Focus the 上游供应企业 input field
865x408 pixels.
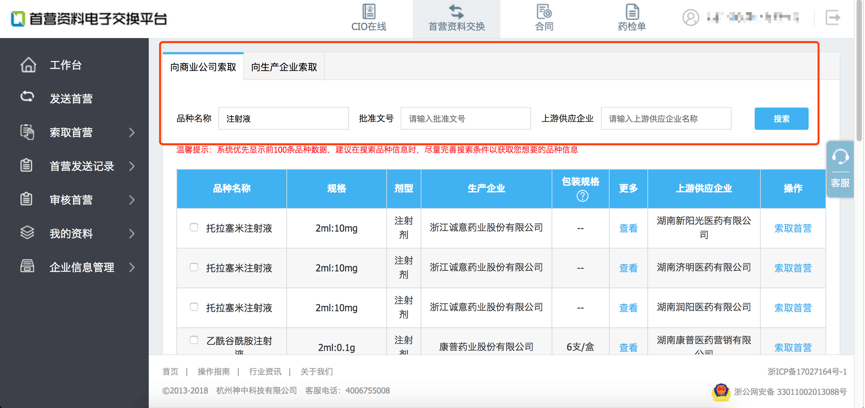[666, 119]
